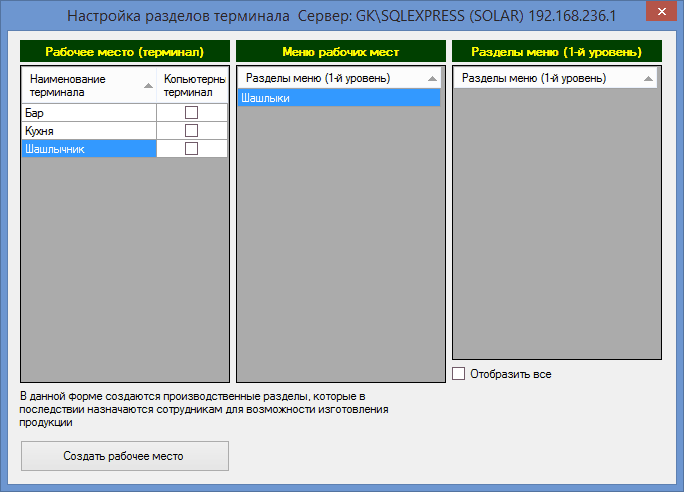Sort by the Наименование терминала column arrow
This screenshot has height=492, width=684.
click(148, 85)
